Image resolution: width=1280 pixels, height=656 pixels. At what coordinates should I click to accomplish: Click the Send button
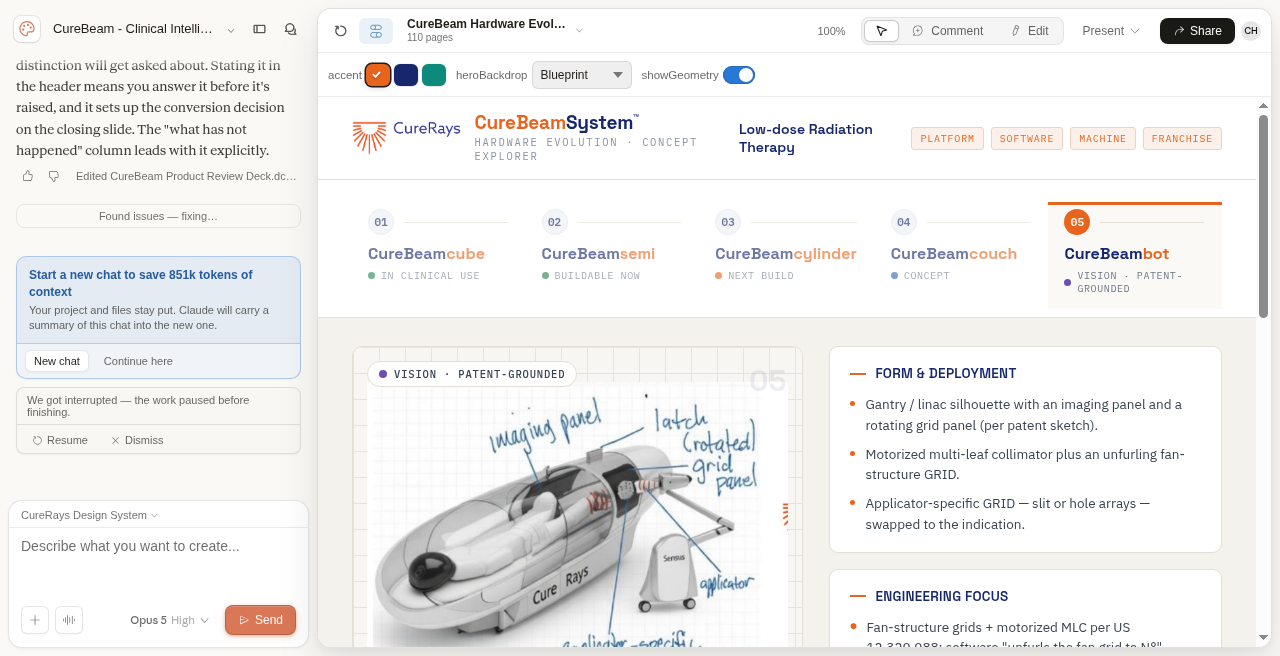(x=260, y=620)
